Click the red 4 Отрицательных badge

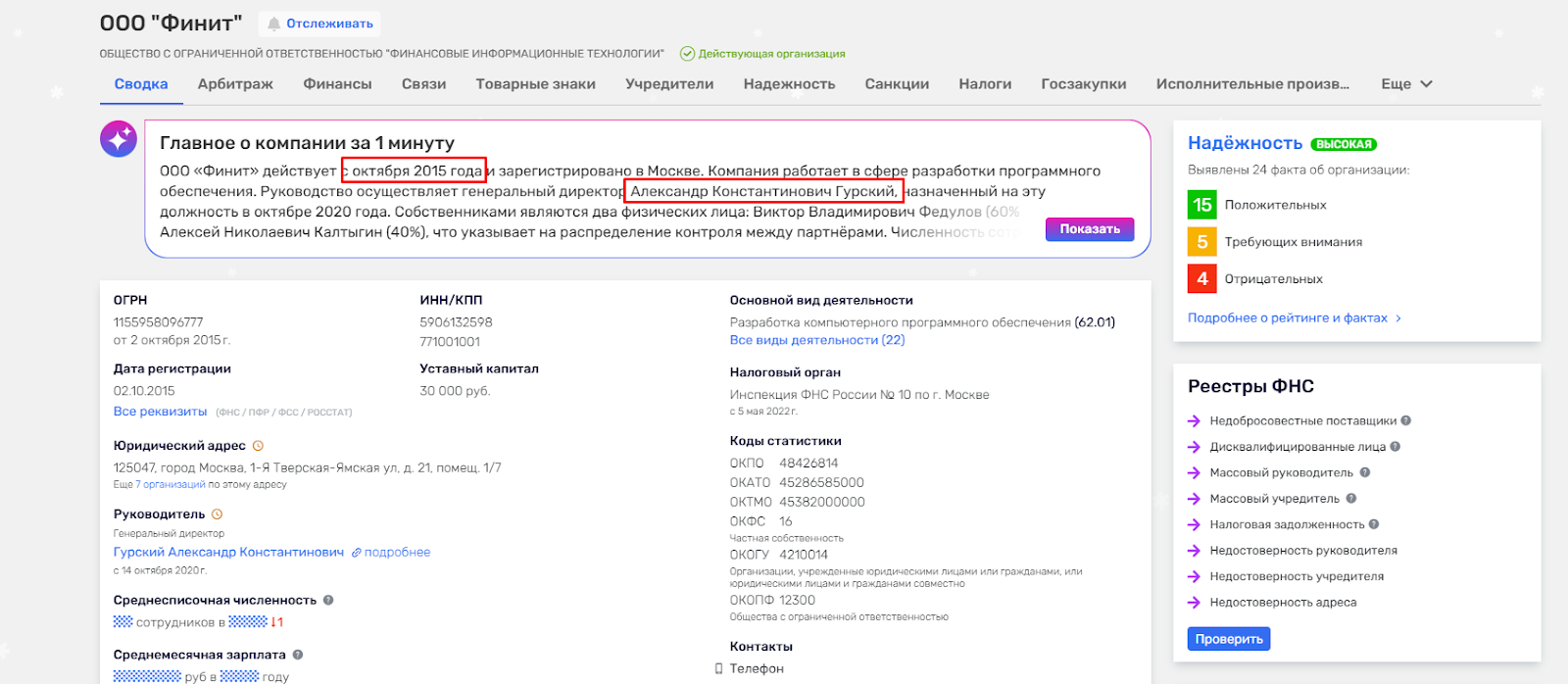[1201, 279]
